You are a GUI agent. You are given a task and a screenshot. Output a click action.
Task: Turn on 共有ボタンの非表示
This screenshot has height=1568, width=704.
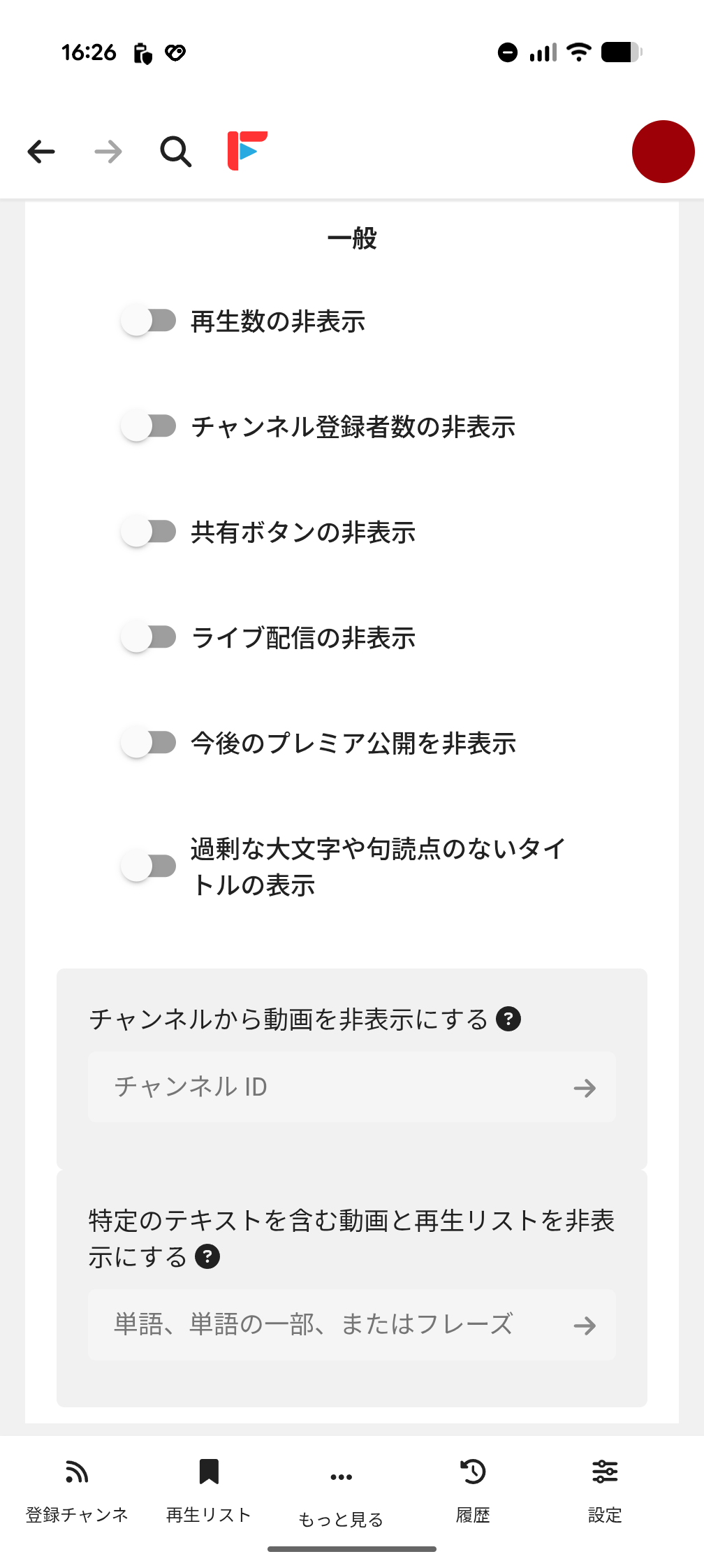coord(149,532)
